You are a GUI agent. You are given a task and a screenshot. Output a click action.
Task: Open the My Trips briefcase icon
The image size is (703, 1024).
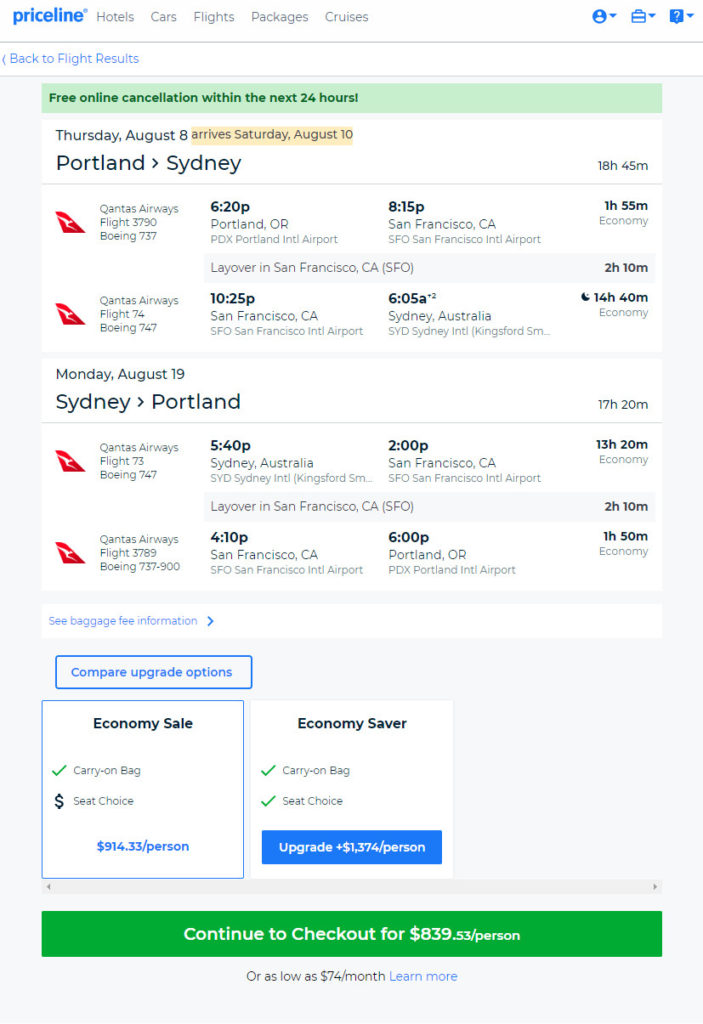click(642, 16)
